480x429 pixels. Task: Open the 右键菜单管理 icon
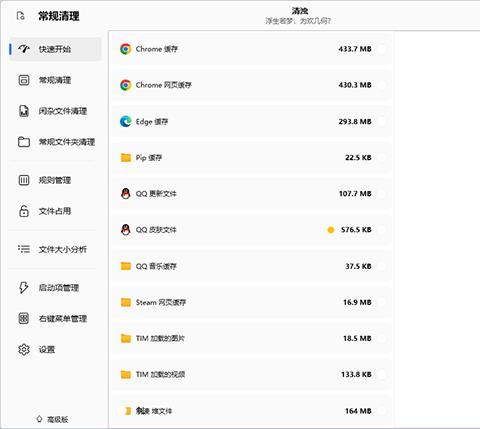click(24, 318)
